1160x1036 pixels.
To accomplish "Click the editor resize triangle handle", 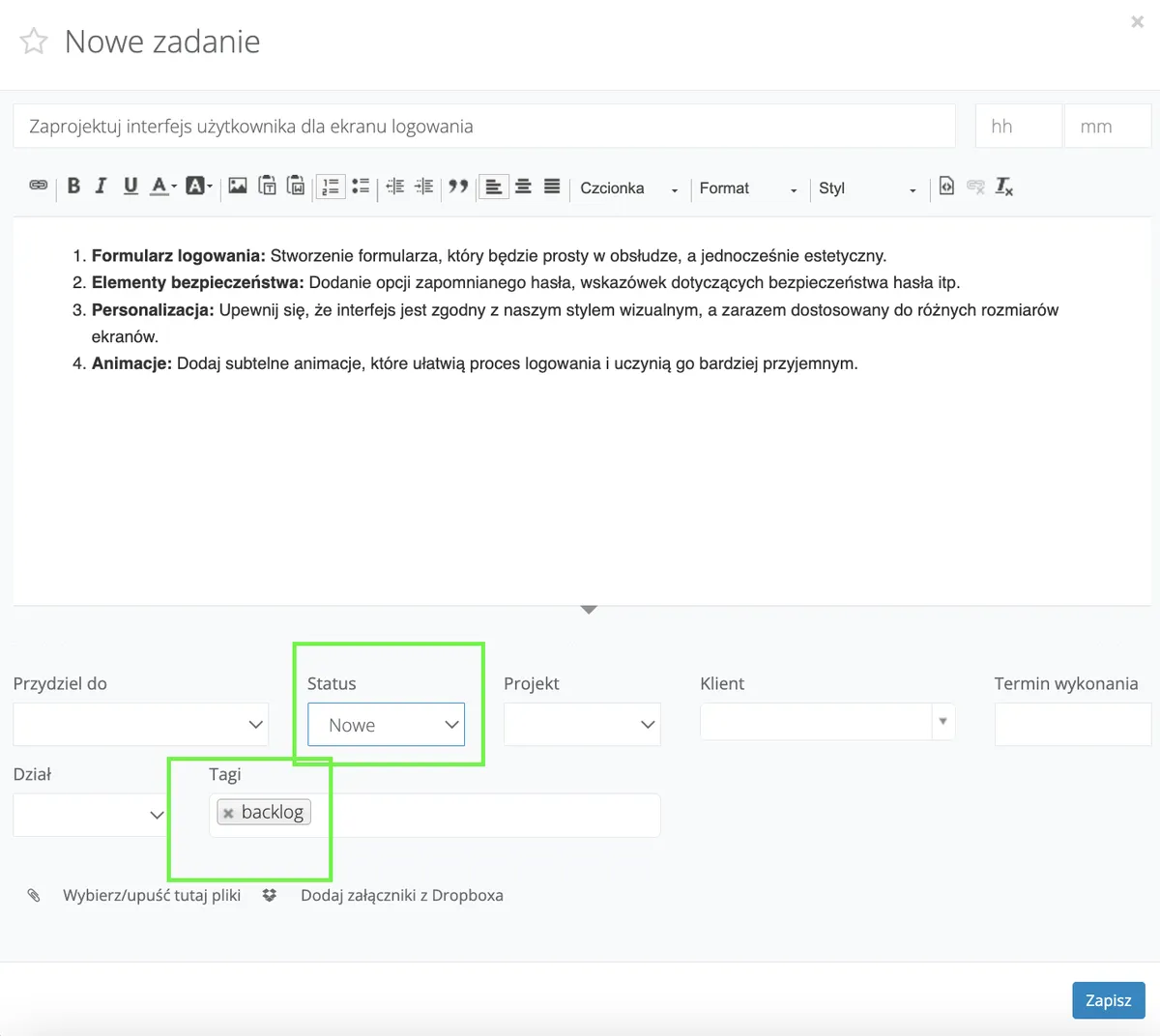I will [589, 610].
